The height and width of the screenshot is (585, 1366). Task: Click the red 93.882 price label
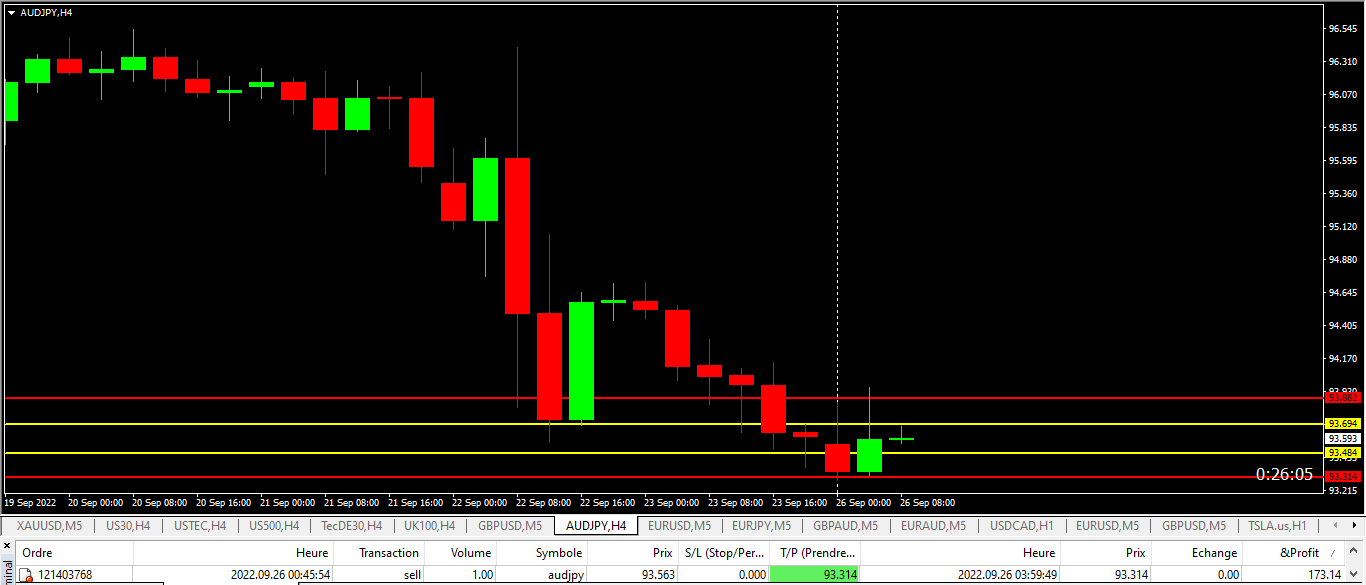tap(1343, 398)
